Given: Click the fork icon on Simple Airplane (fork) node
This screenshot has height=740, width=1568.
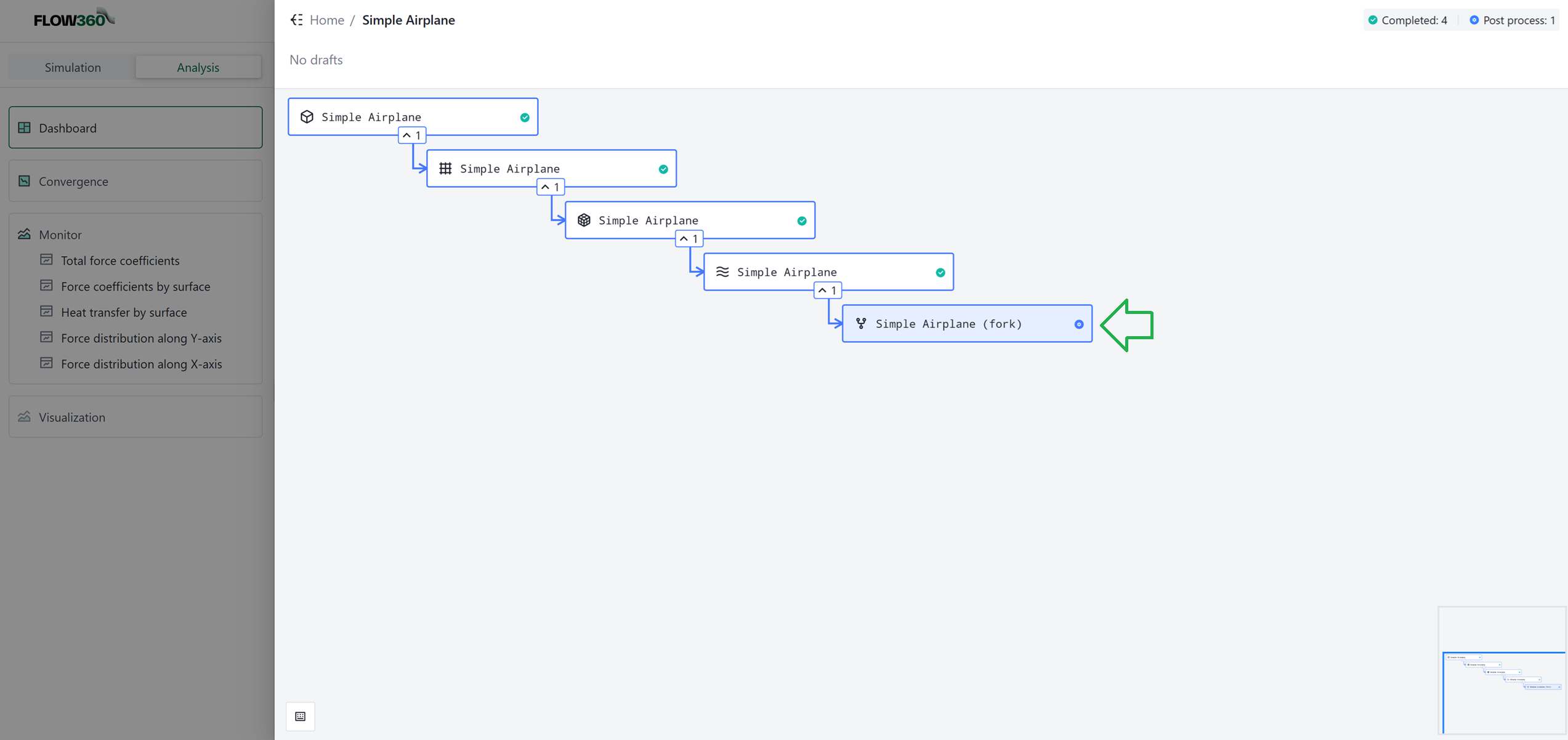Looking at the screenshot, I should (x=861, y=323).
